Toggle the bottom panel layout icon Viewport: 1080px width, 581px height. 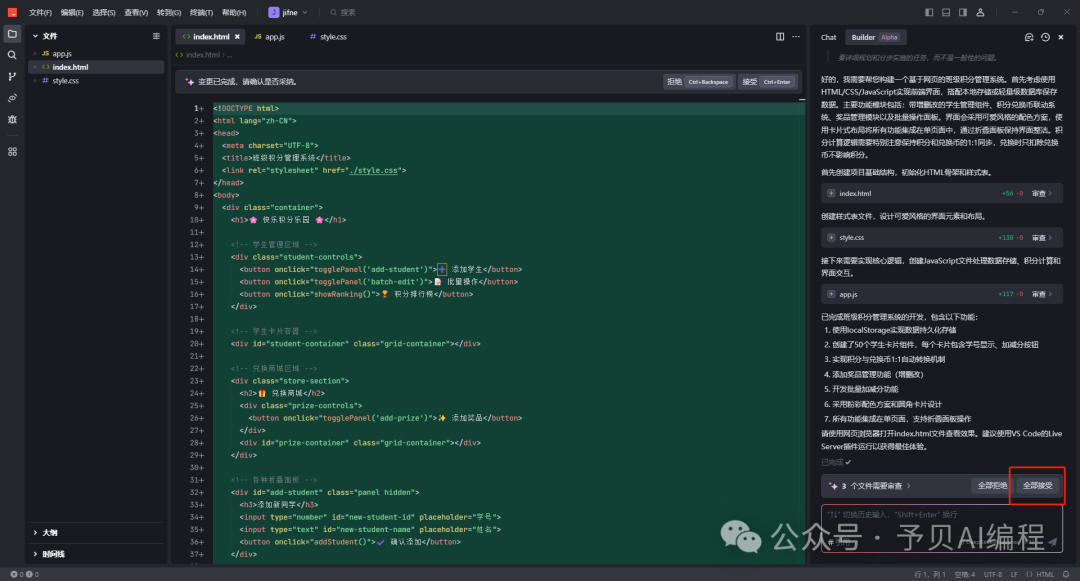click(946, 12)
